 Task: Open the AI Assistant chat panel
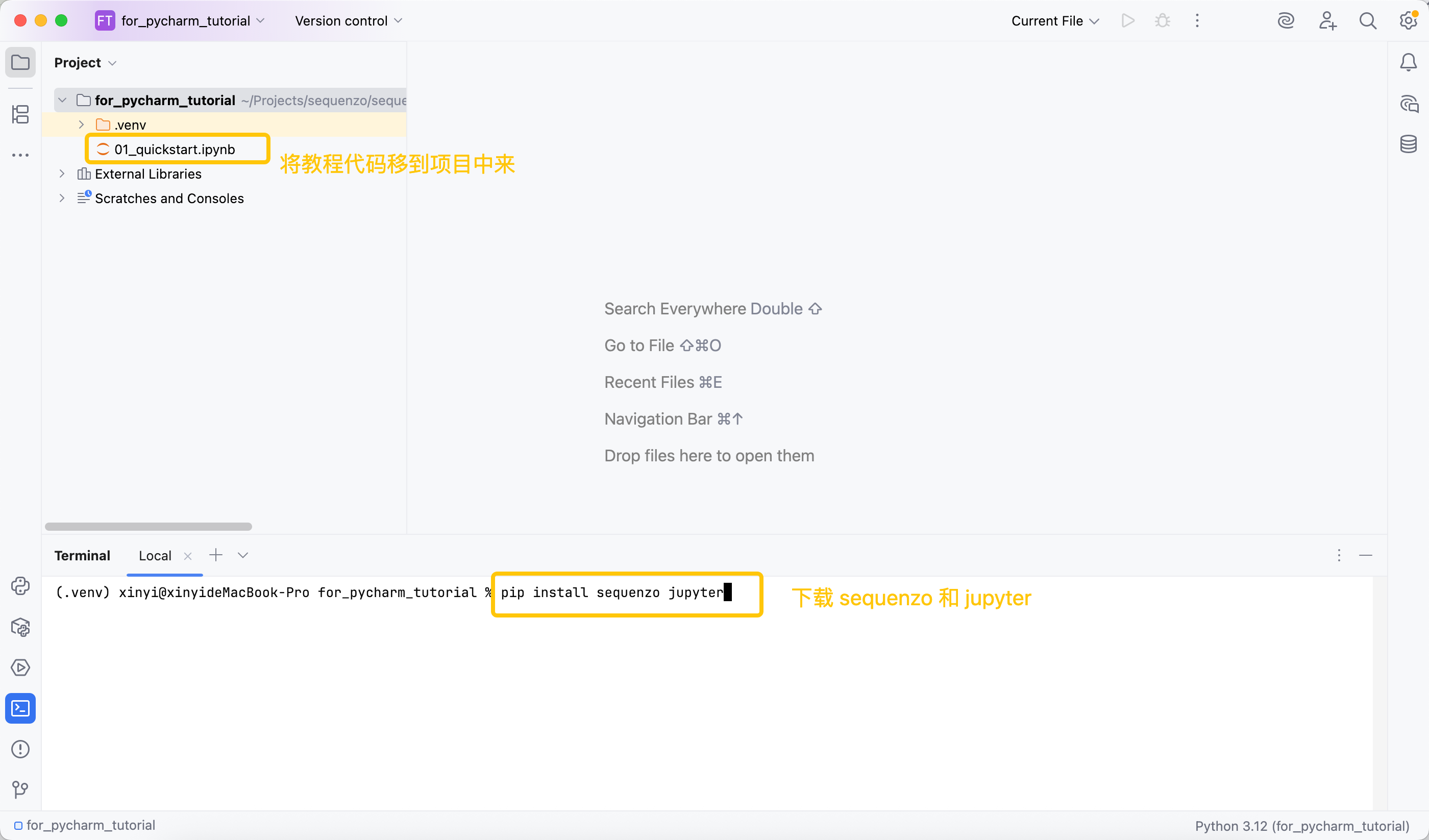pos(1408,104)
